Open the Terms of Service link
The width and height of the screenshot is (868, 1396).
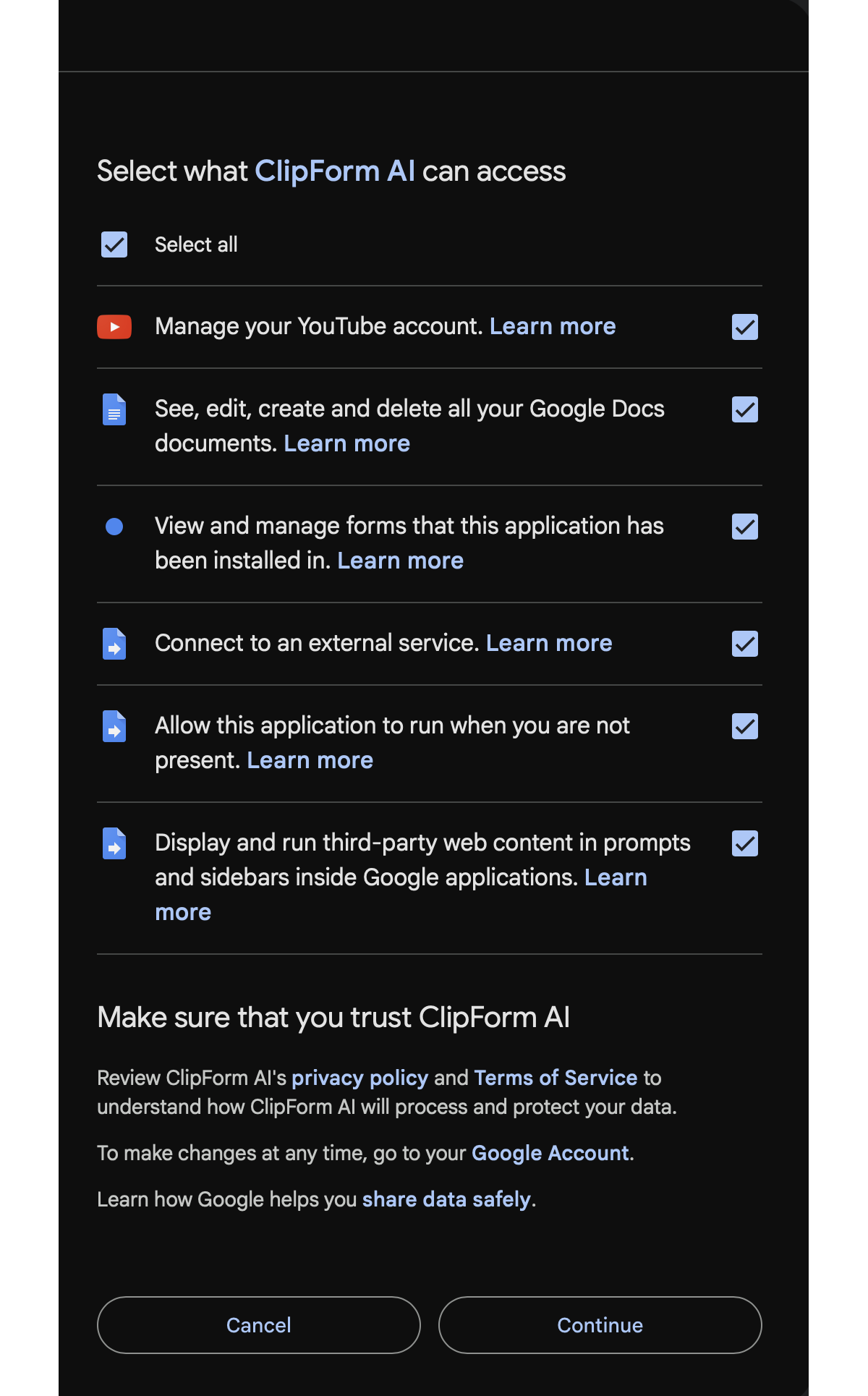click(556, 1078)
